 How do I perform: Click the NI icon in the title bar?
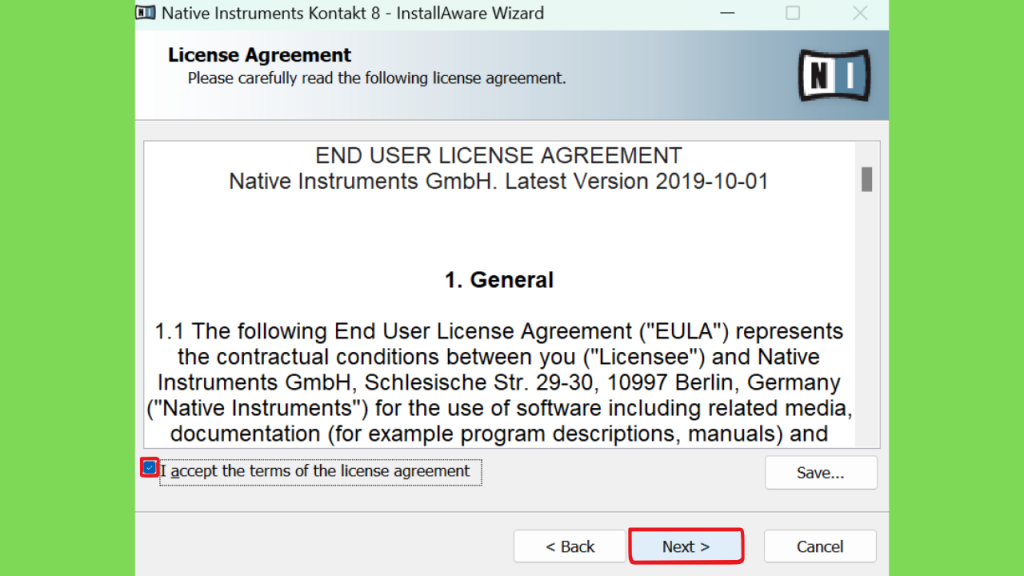(x=146, y=13)
